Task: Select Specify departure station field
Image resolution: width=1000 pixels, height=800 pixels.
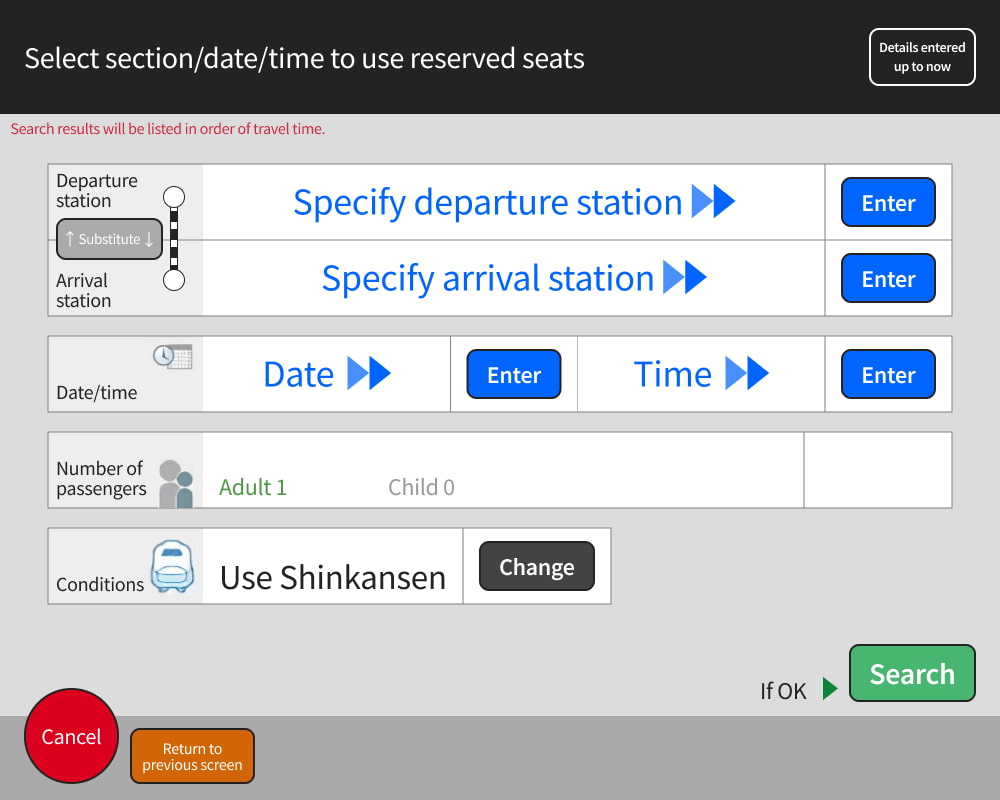Action: [x=513, y=202]
